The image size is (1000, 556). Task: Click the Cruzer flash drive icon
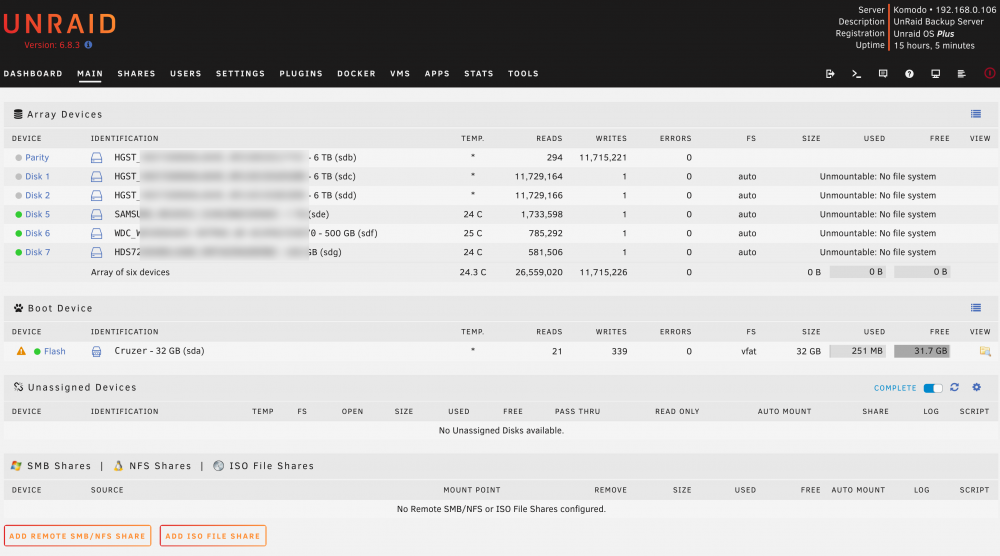click(x=96, y=351)
